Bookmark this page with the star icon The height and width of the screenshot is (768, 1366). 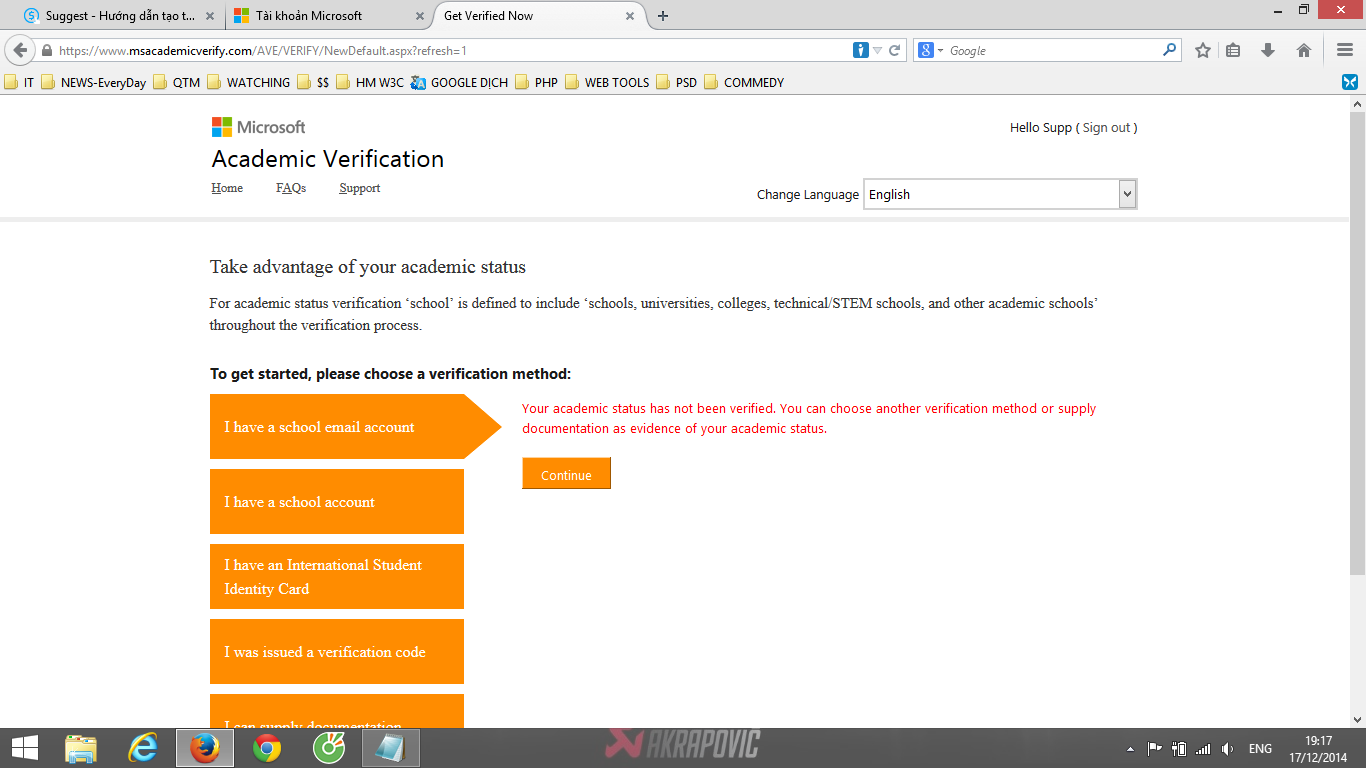1203,50
